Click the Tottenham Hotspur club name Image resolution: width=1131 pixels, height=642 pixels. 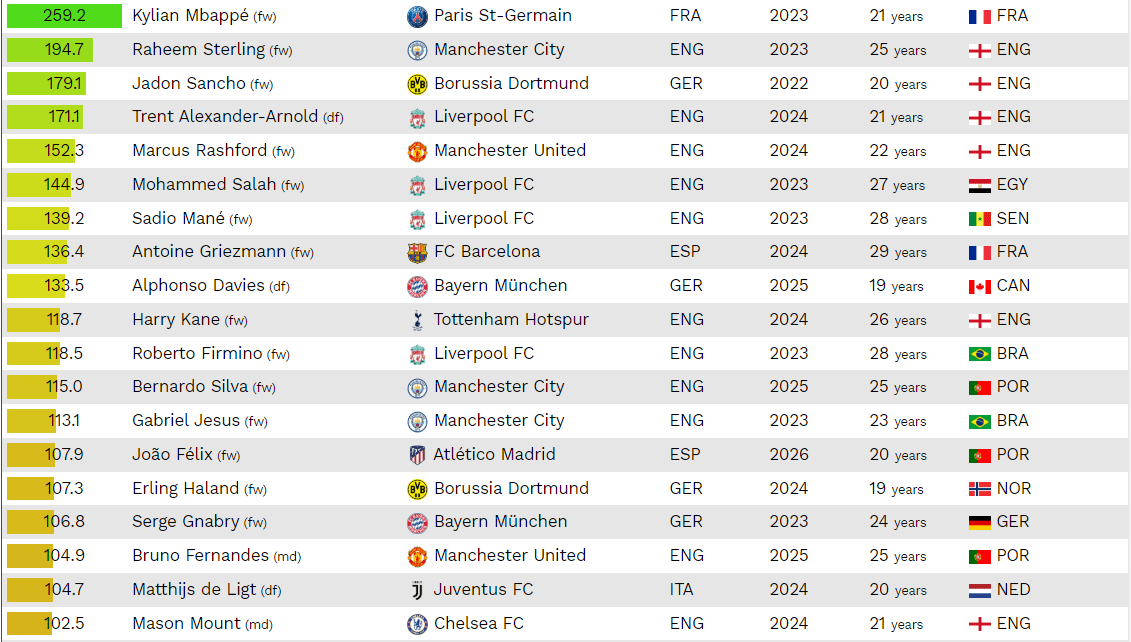pyautogui.click(x=511, y=320)
